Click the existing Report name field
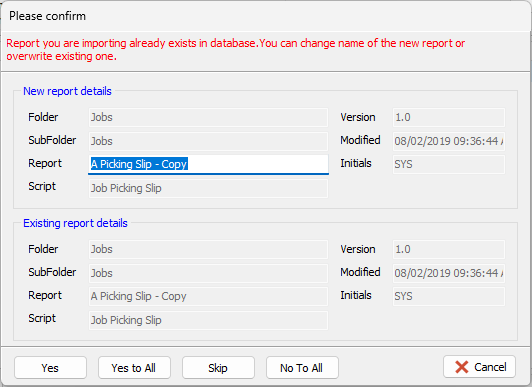The image size is (532, 387). [208, 296]
